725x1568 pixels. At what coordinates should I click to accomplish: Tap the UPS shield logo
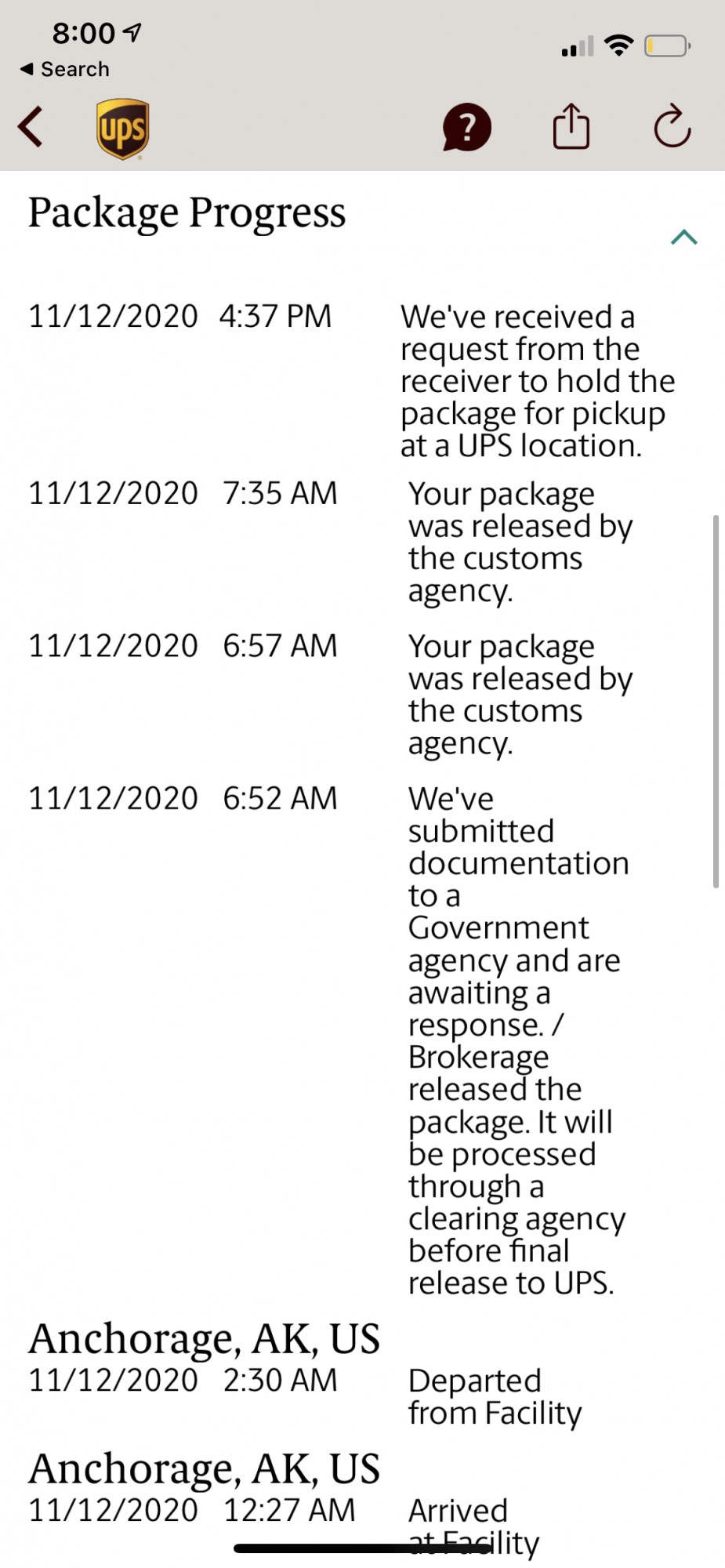pyautogui.click(x=123, y=129)
